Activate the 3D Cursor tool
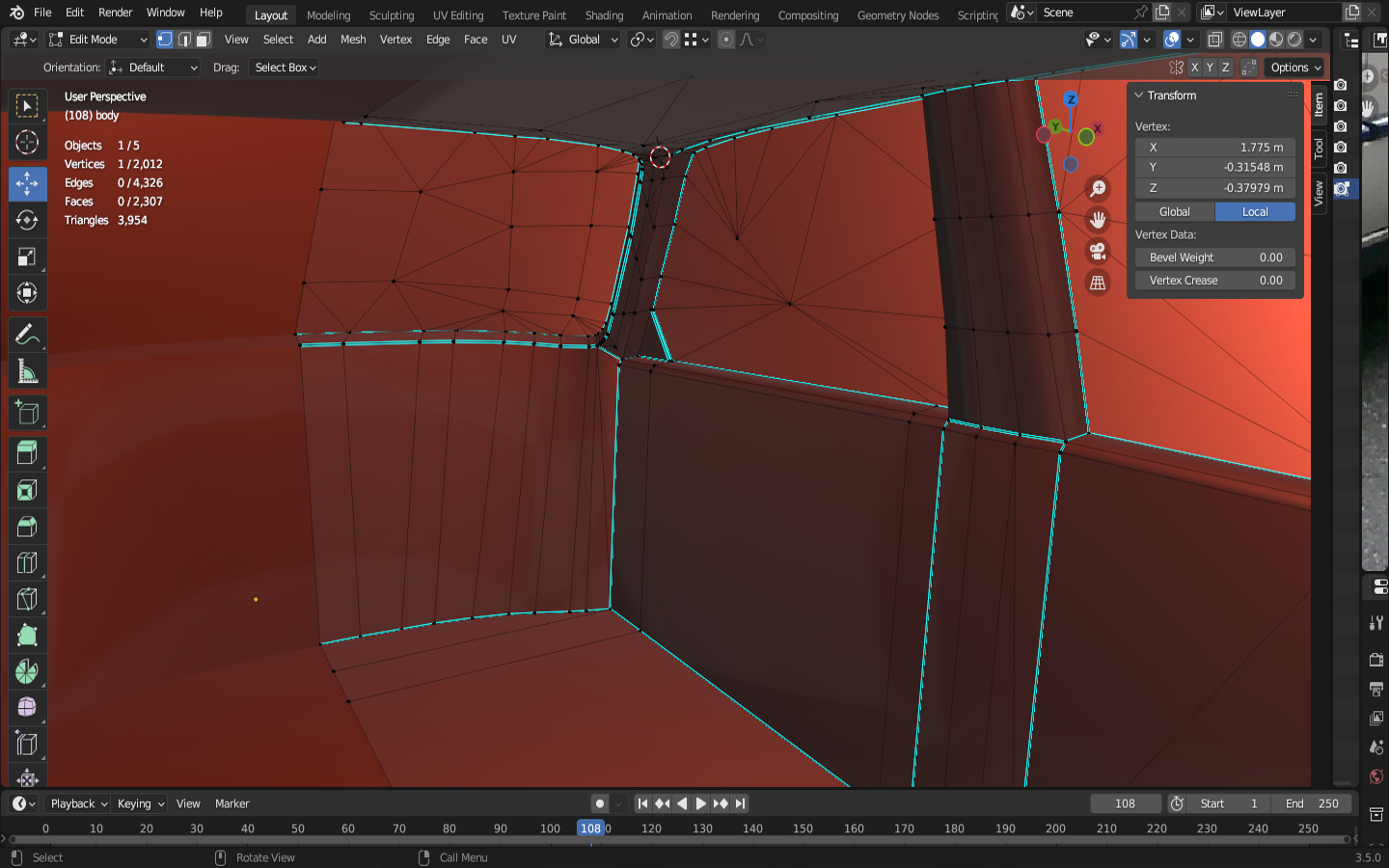The image size is (1389, 868). click(27, 143)
